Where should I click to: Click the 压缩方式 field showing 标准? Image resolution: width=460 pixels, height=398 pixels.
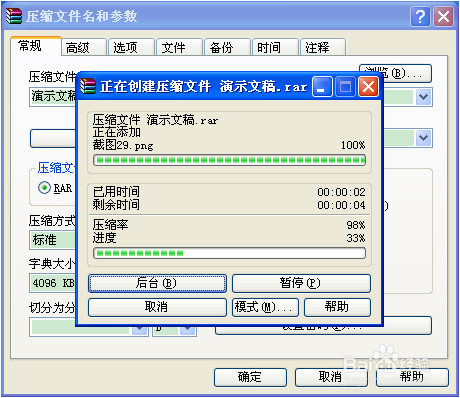tap(53, 240)
